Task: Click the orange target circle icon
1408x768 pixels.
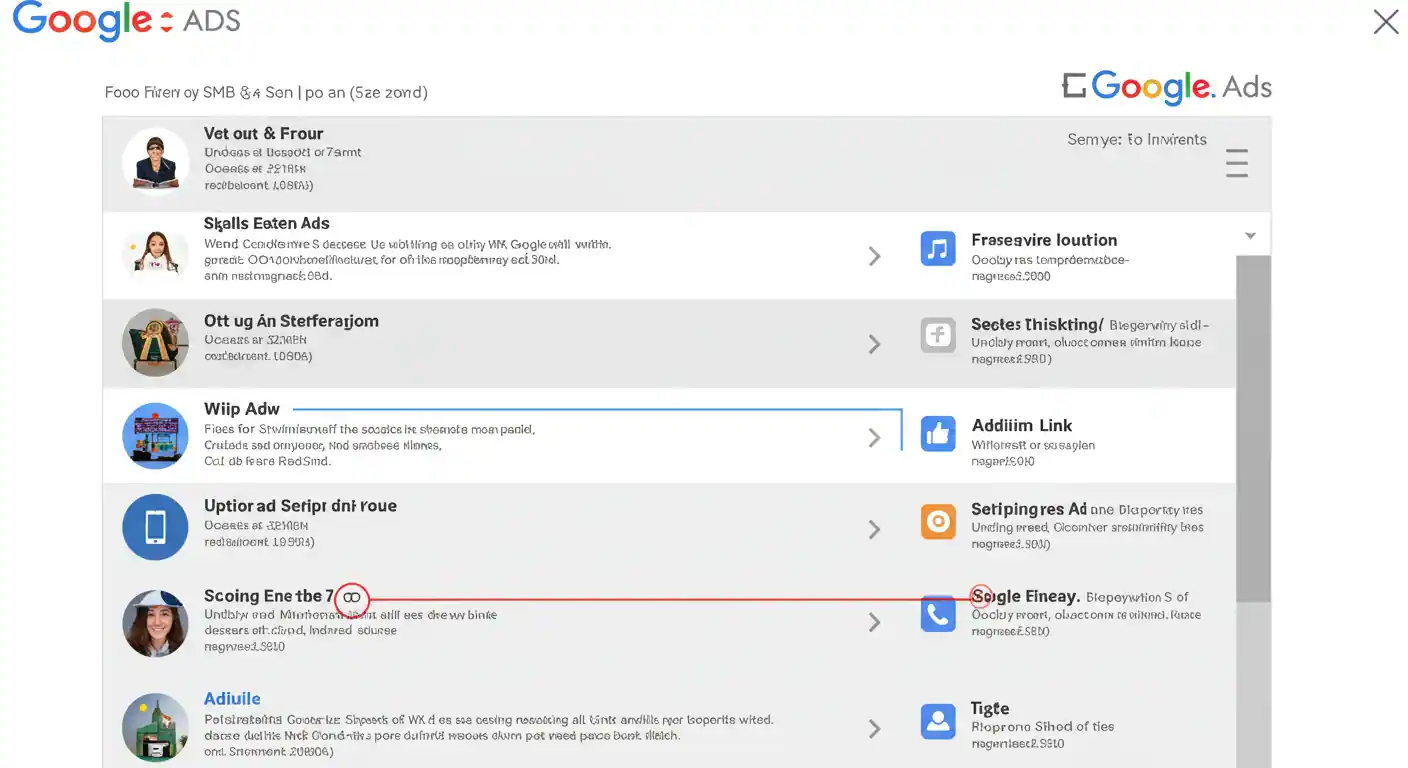Action: tap(937, 521)
